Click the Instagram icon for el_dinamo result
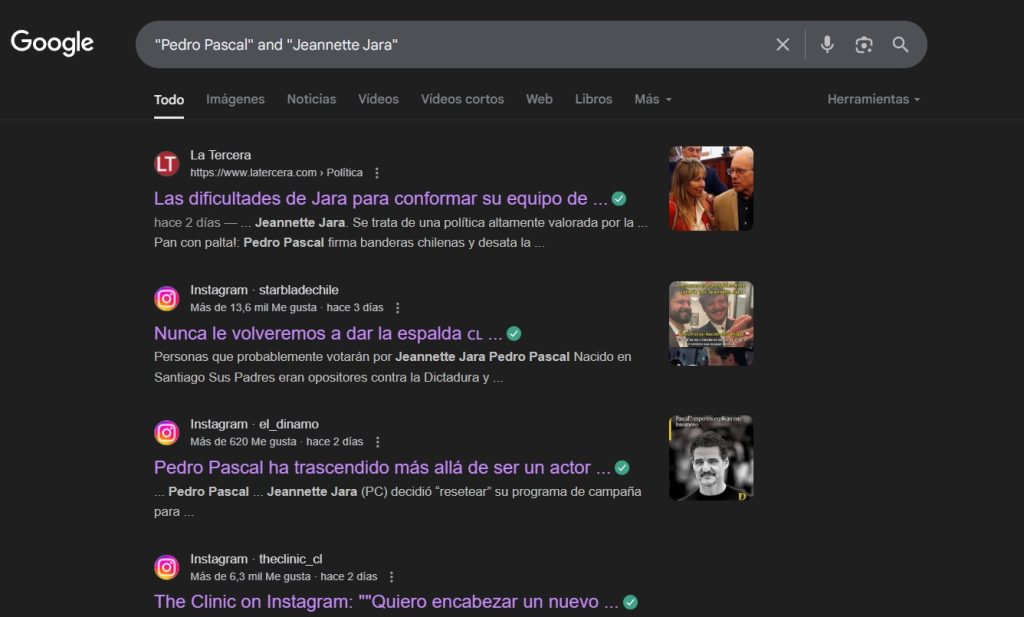The width and height of the screenshot is (1024, 617). [167, 432]
